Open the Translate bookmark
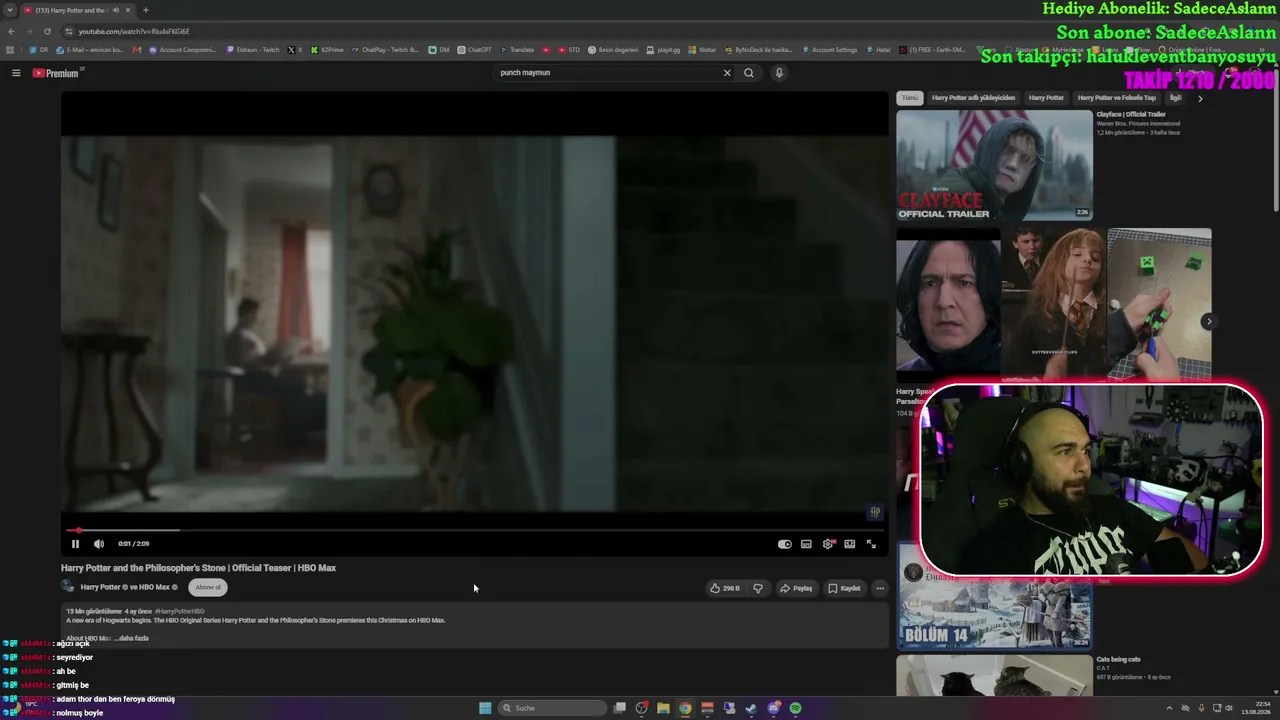 point(517,50)
